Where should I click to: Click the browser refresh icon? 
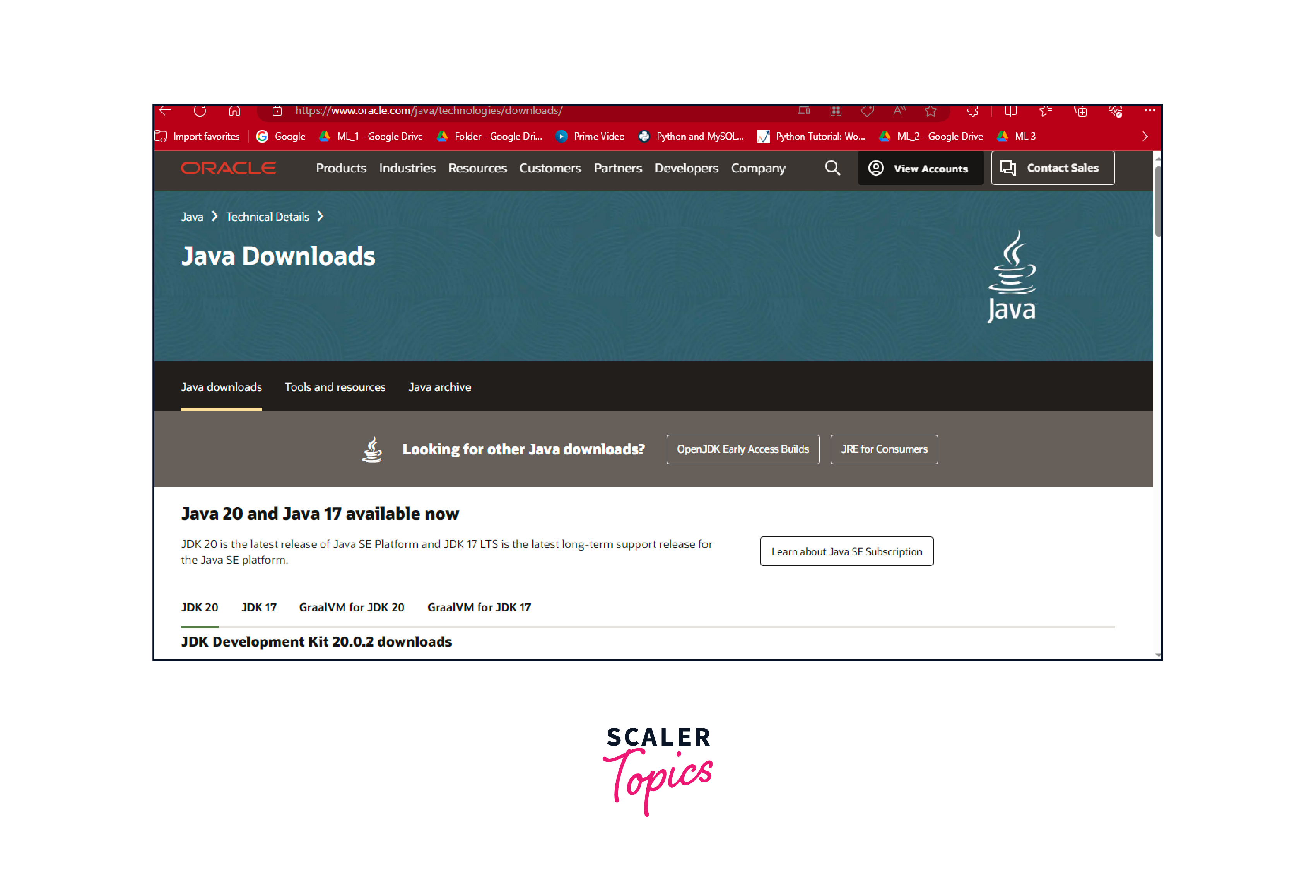pyautogui.click(x=199, y=111)
